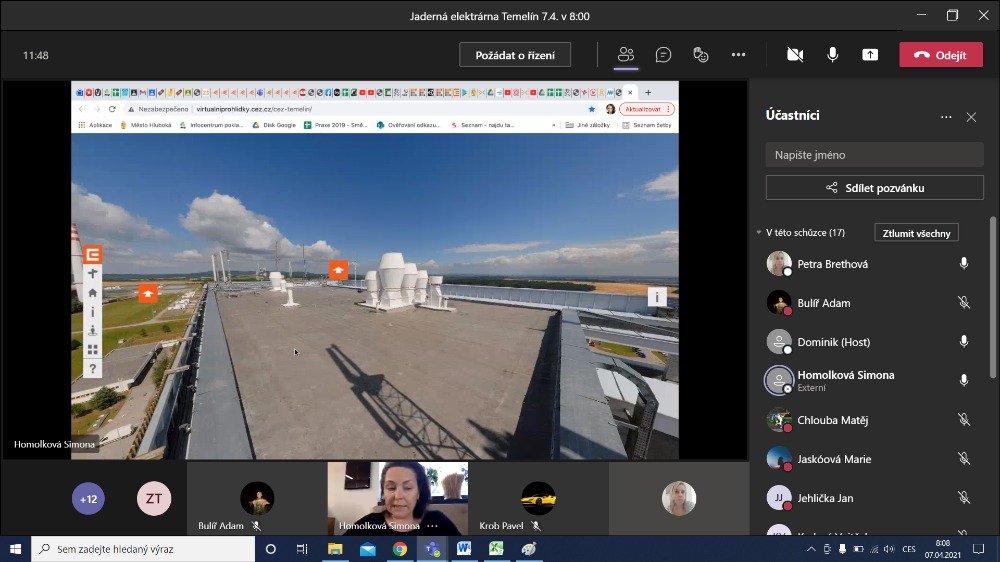This screenshot has width=1000, height=562.
Task: Click the Napište jméno search field
Action: [874, 155]
